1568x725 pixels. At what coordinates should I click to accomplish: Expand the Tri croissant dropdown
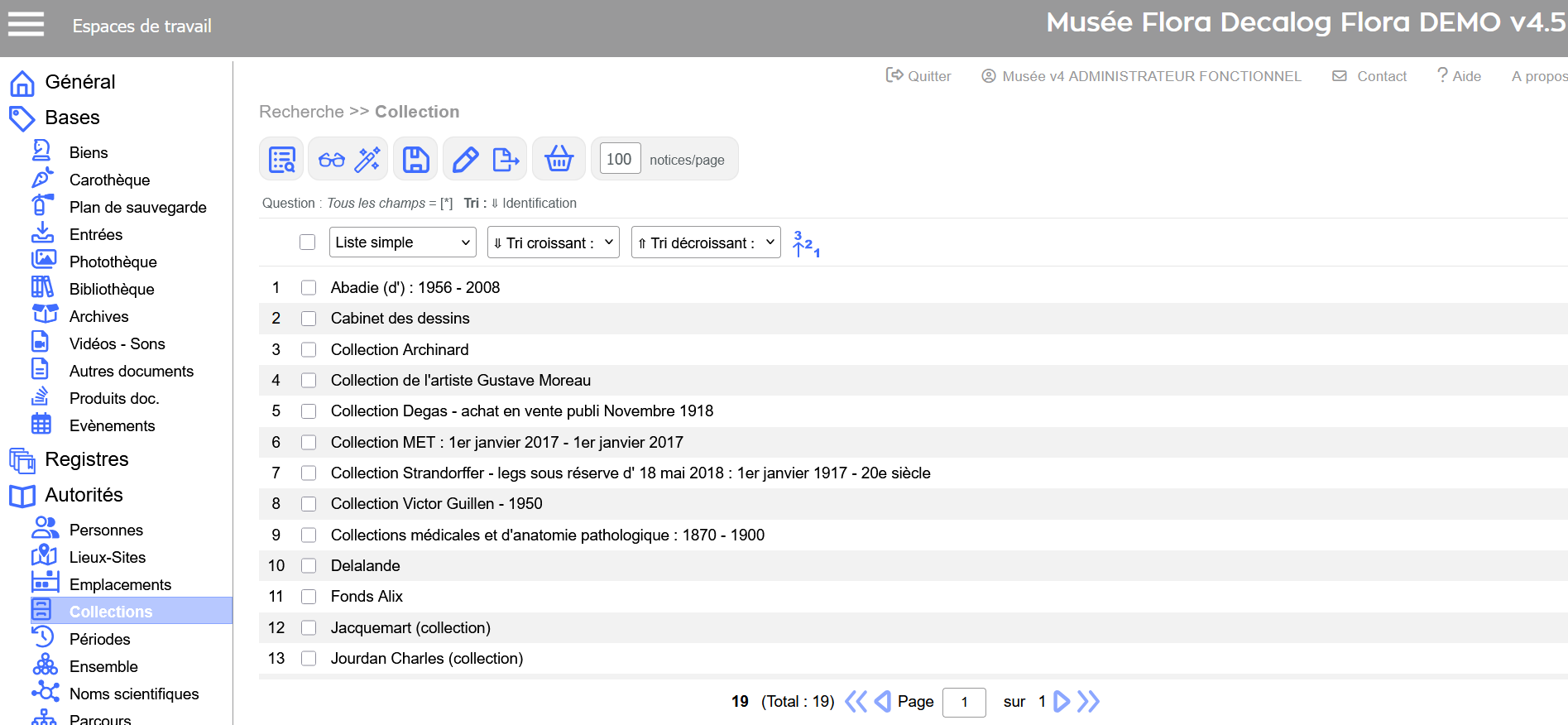[x=553, y=242]
